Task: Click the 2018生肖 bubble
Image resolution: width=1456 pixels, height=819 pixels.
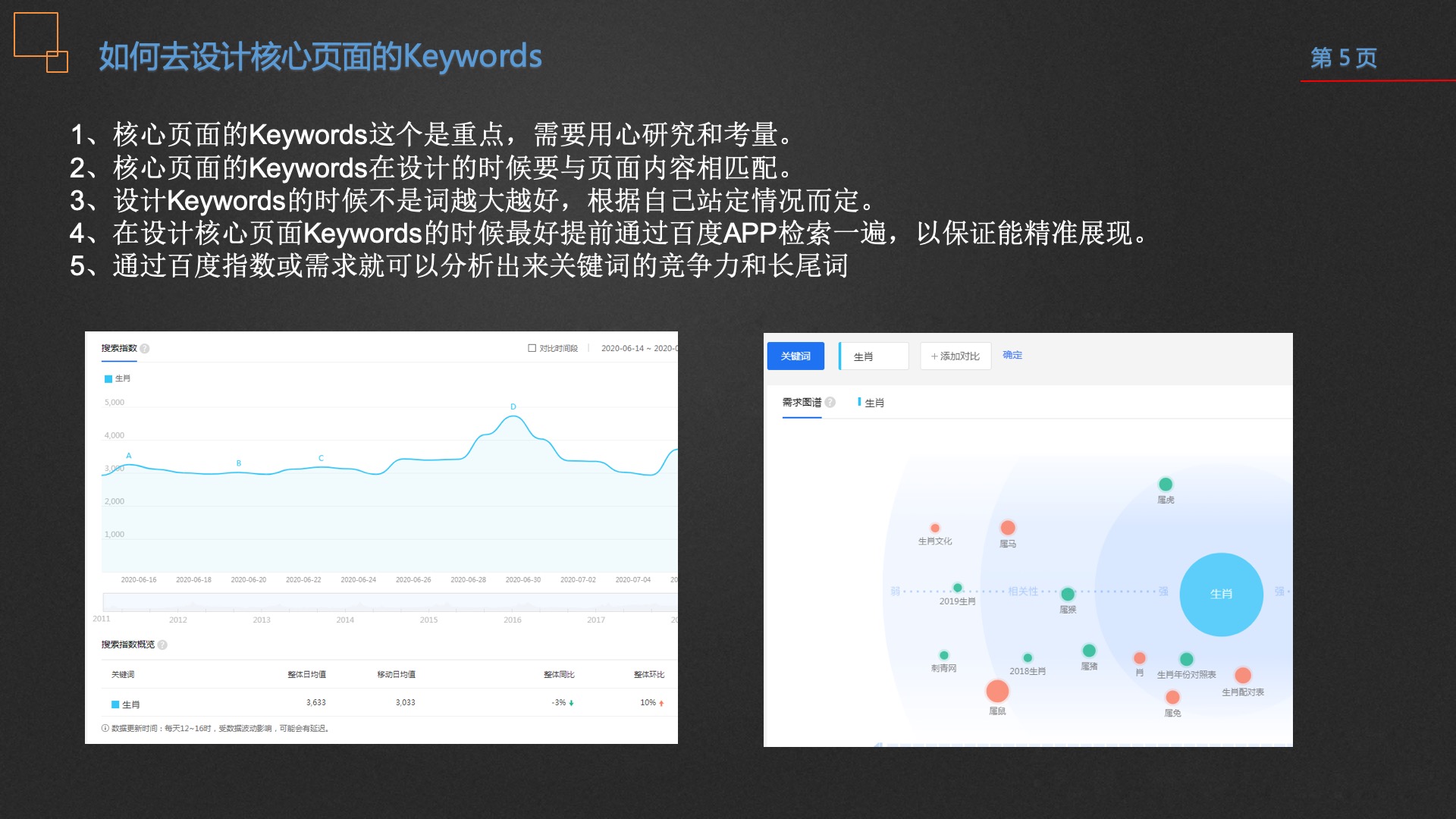Action: [x=1028, y=657]
